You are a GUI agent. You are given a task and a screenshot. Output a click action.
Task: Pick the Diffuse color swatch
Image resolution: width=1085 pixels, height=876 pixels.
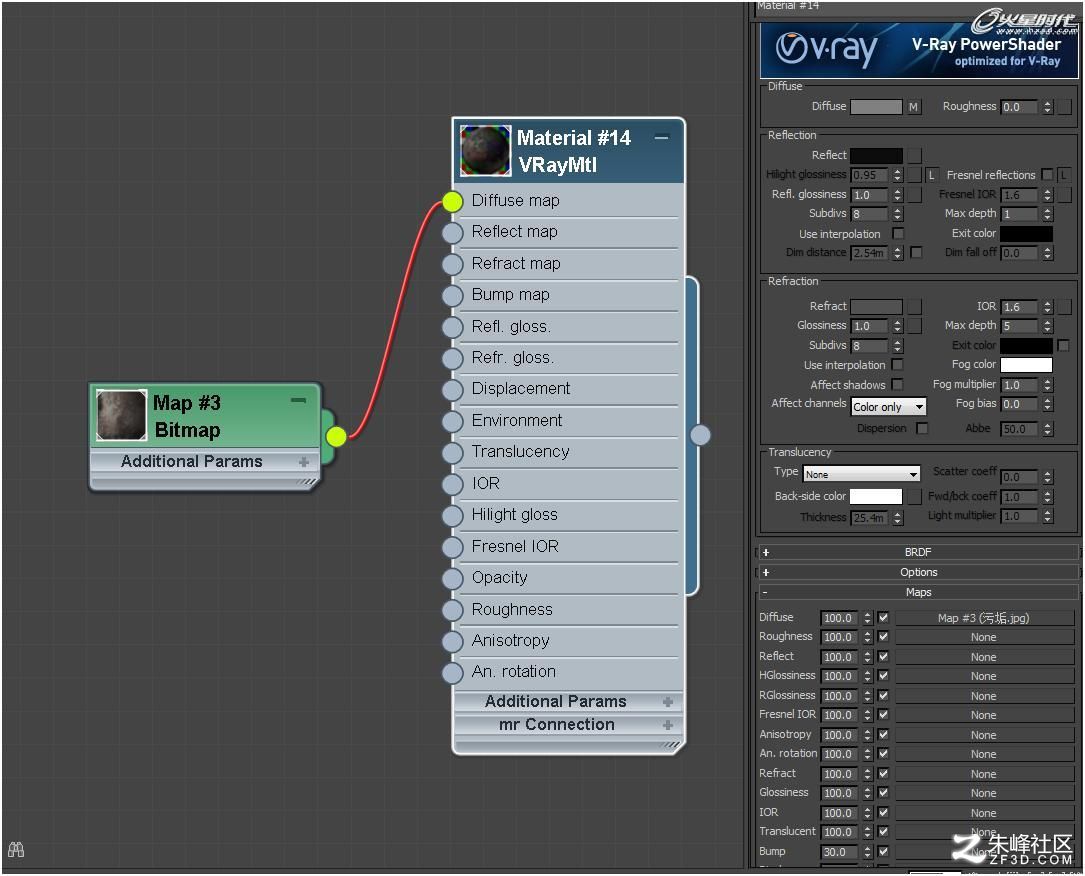(x=876, y=107)
